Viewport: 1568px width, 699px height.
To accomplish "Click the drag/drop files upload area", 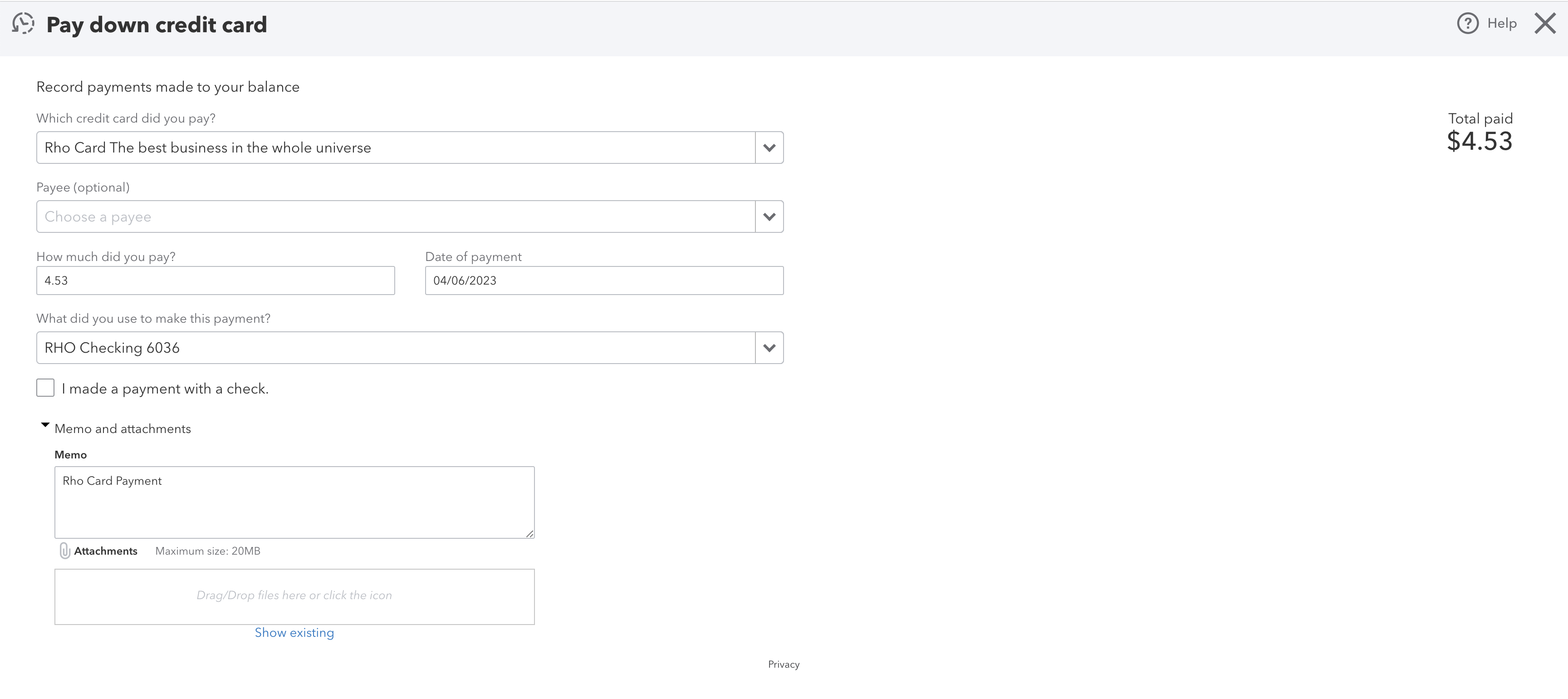I will click(294, 597).
